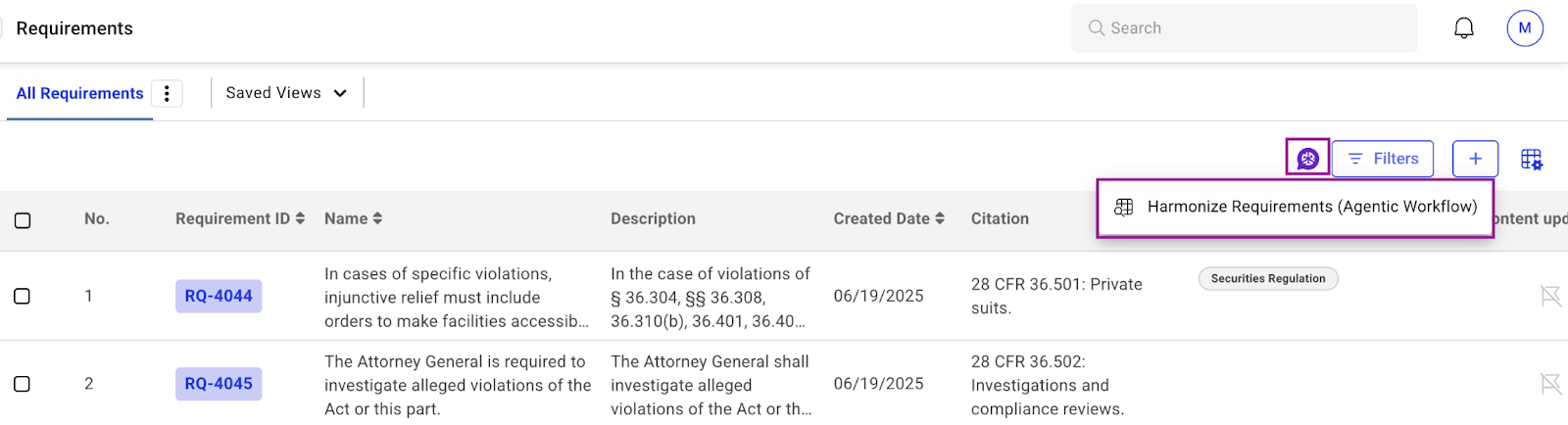Expand the Saved Views dropdown
This screenshot has width=1568, height=425.
click(x=286, y=93)
